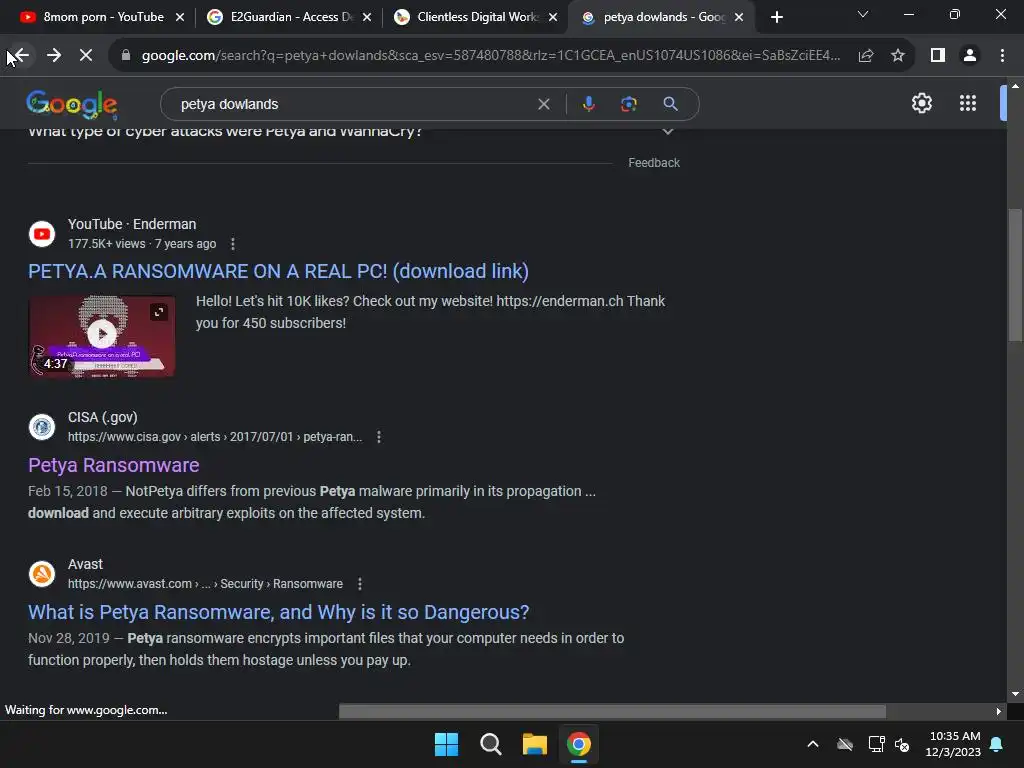Close the 8mom YouTube tab
The image size is (1024, 768).
pos(180,17)
